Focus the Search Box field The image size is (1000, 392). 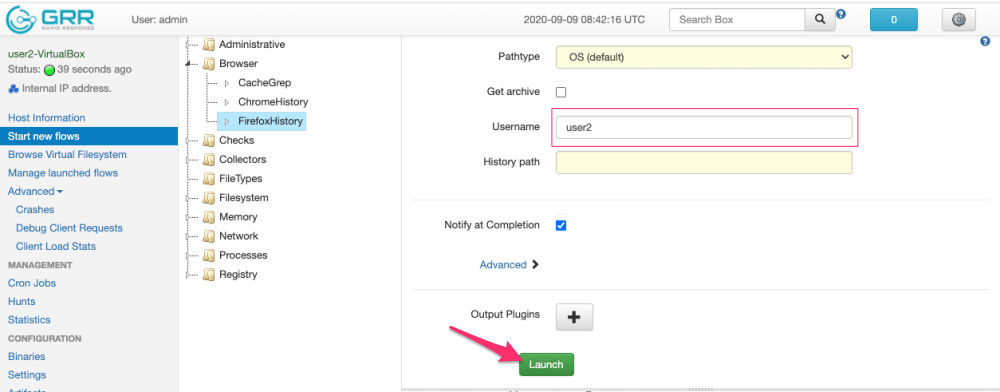tap(737, 20)
